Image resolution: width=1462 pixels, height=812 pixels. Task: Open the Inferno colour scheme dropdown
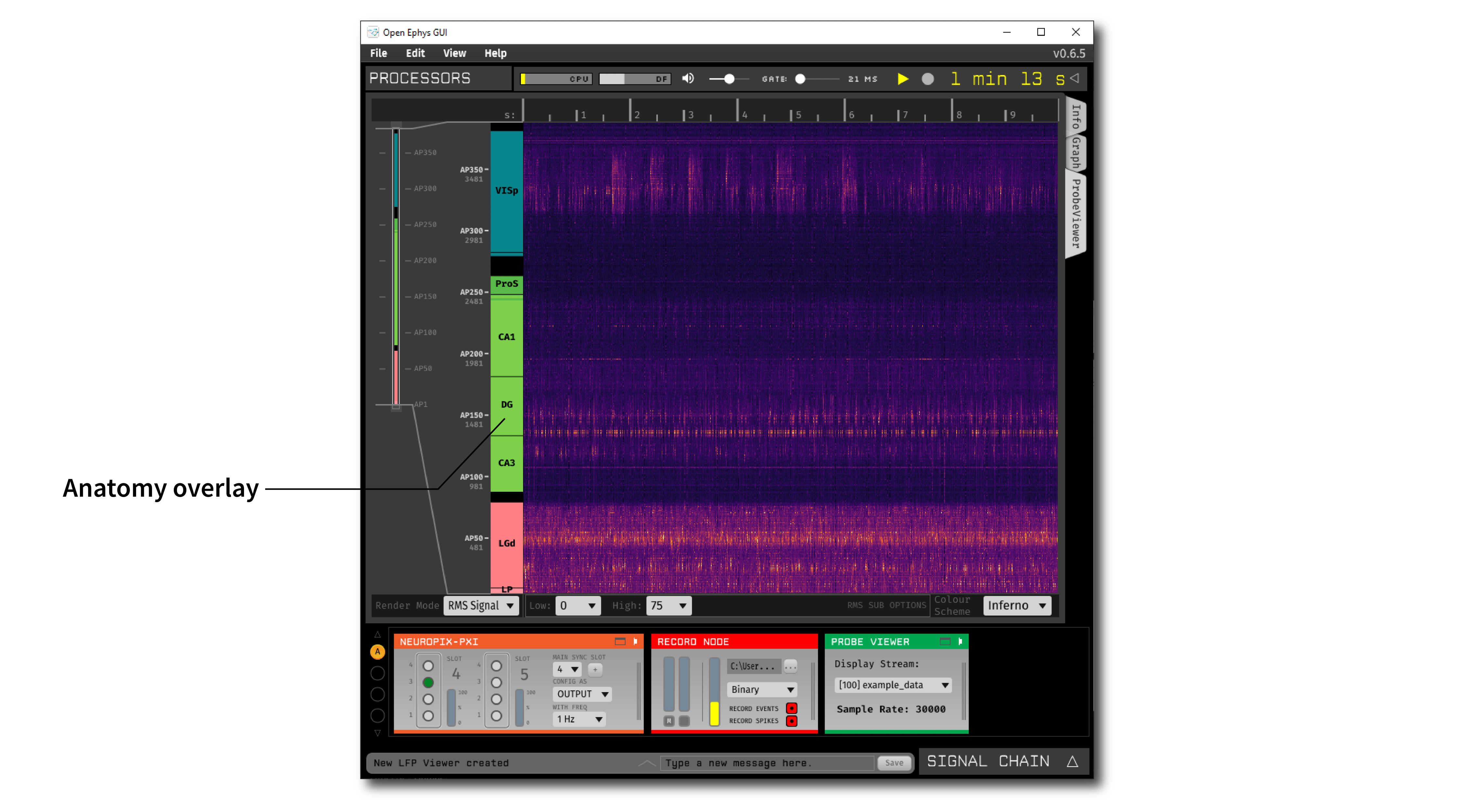(1017, 605)
